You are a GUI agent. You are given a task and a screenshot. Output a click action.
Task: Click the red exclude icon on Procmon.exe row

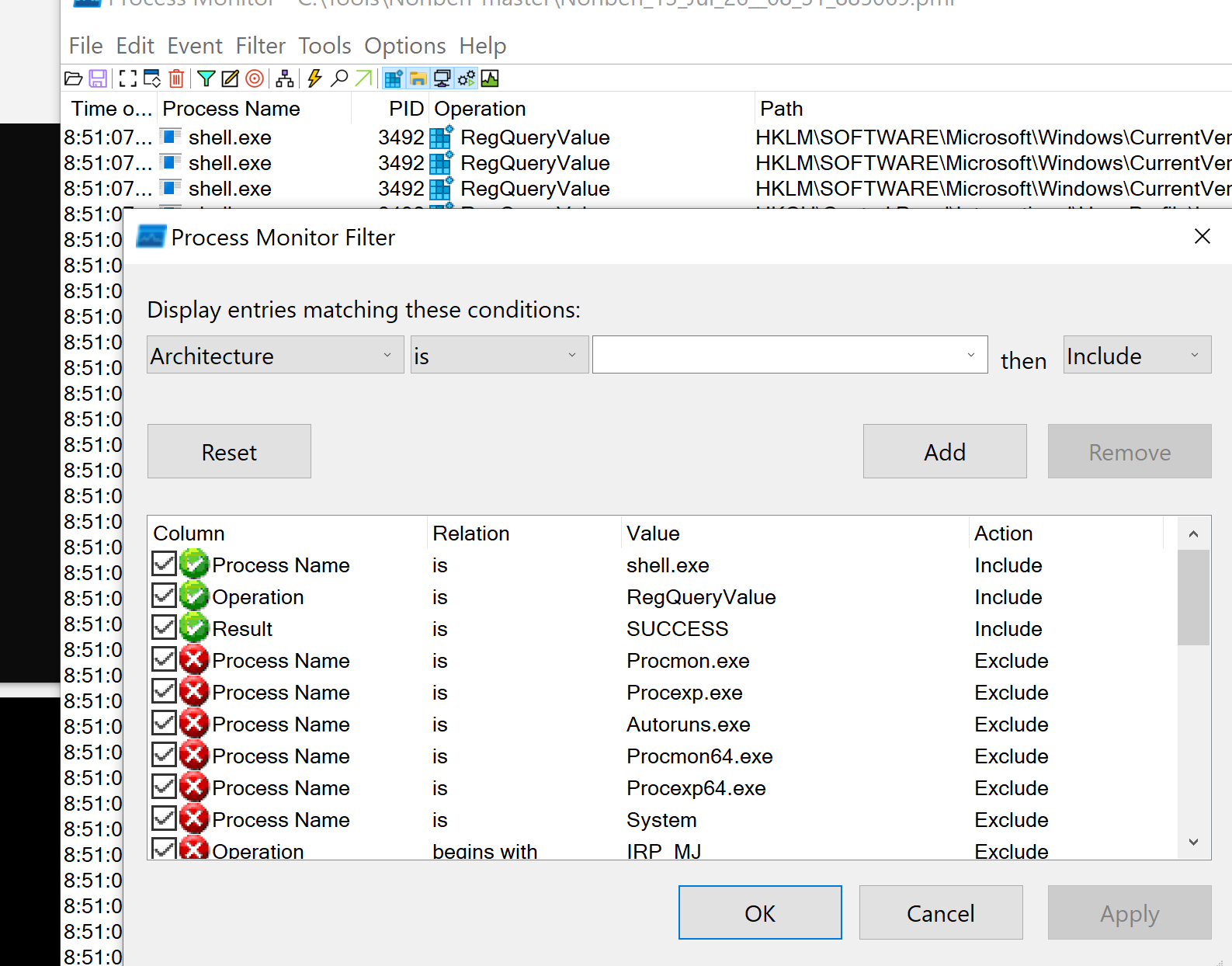pyautogui.click(x=194, y=659)
